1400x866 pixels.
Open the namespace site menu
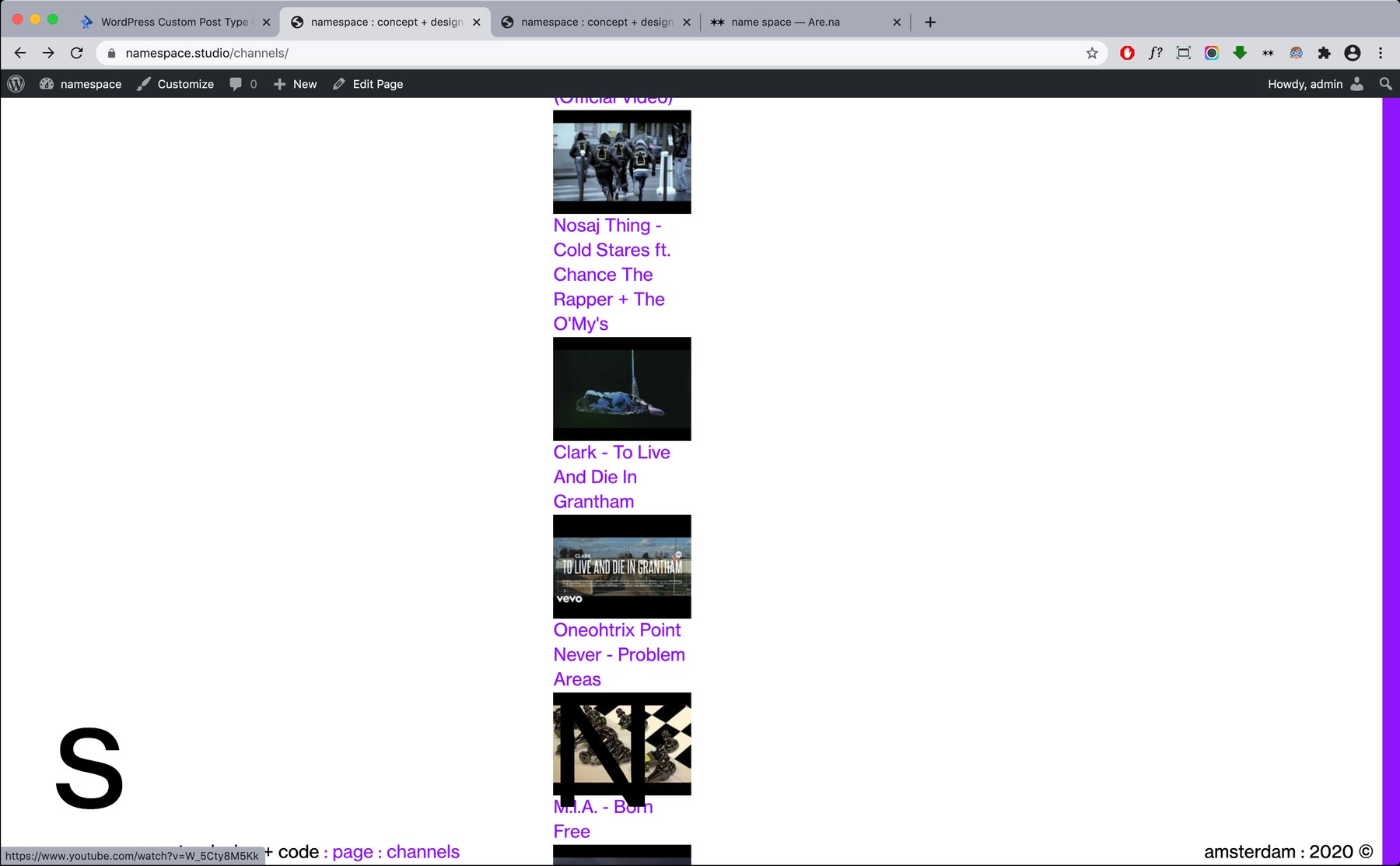81,84
